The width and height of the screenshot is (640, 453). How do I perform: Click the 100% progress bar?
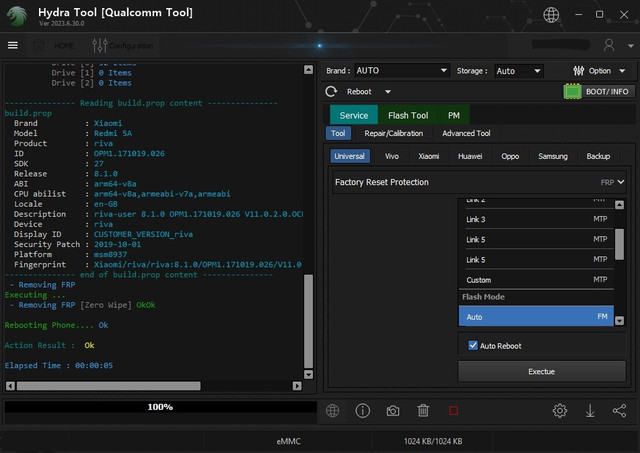tap(160, 407)
